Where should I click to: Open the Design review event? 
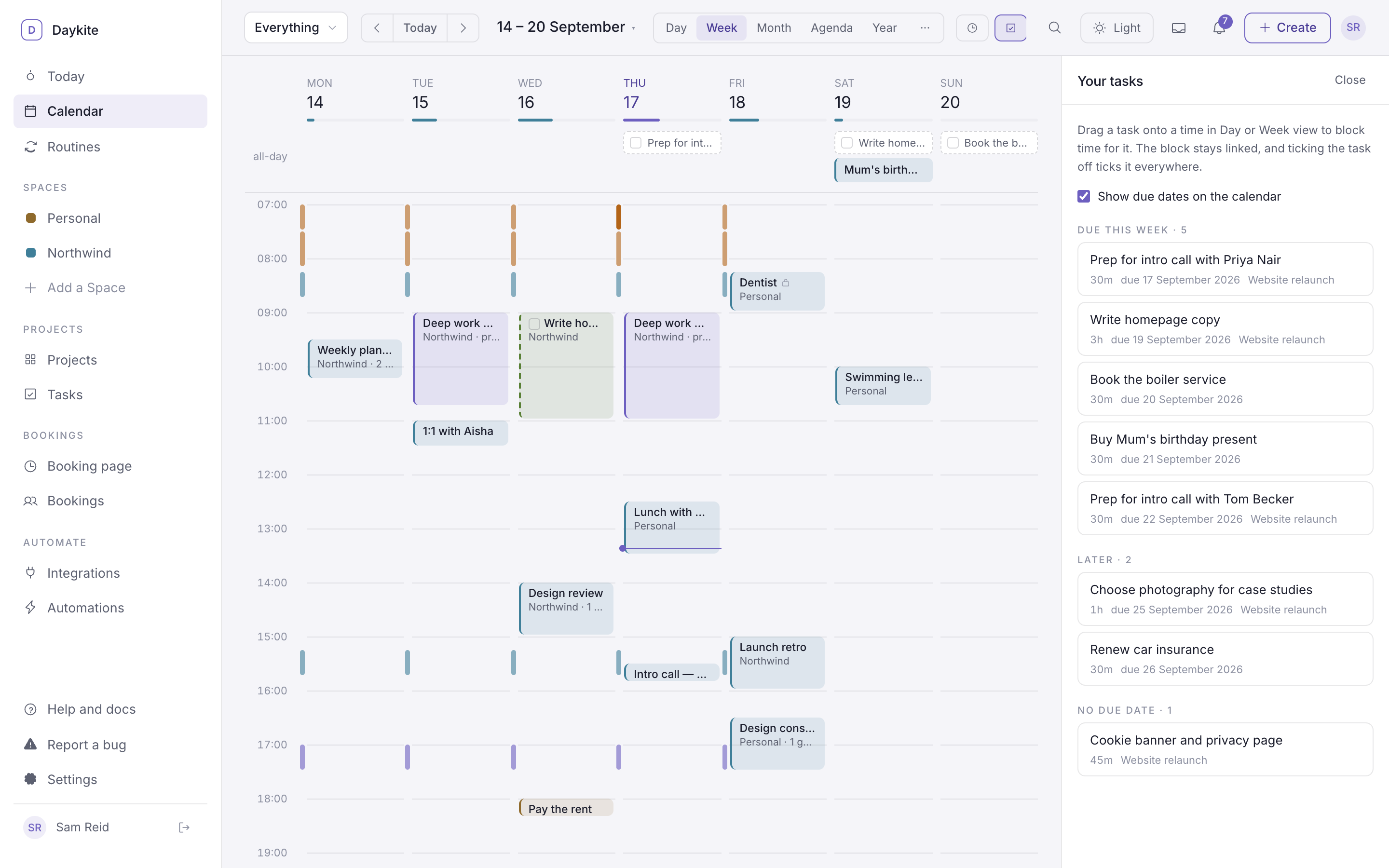point(566,609)
